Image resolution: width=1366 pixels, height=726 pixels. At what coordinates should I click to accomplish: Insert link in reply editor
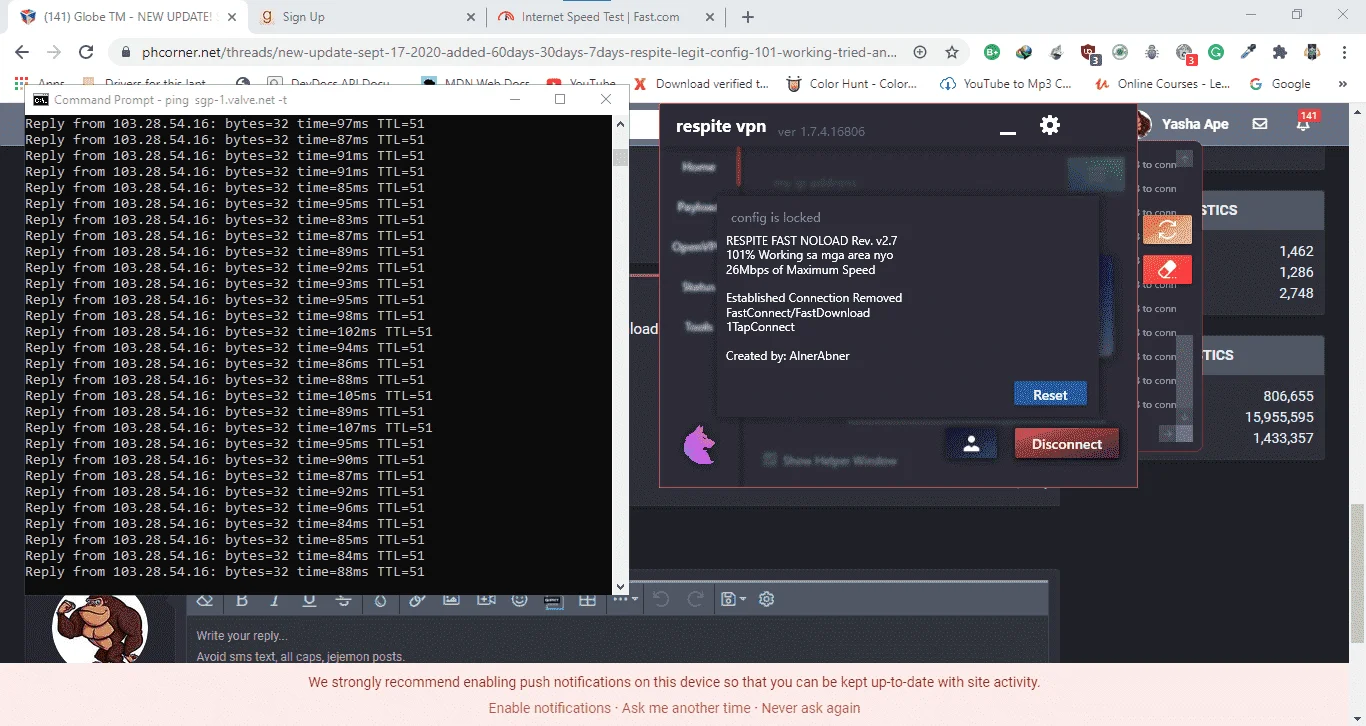[417, 600]
